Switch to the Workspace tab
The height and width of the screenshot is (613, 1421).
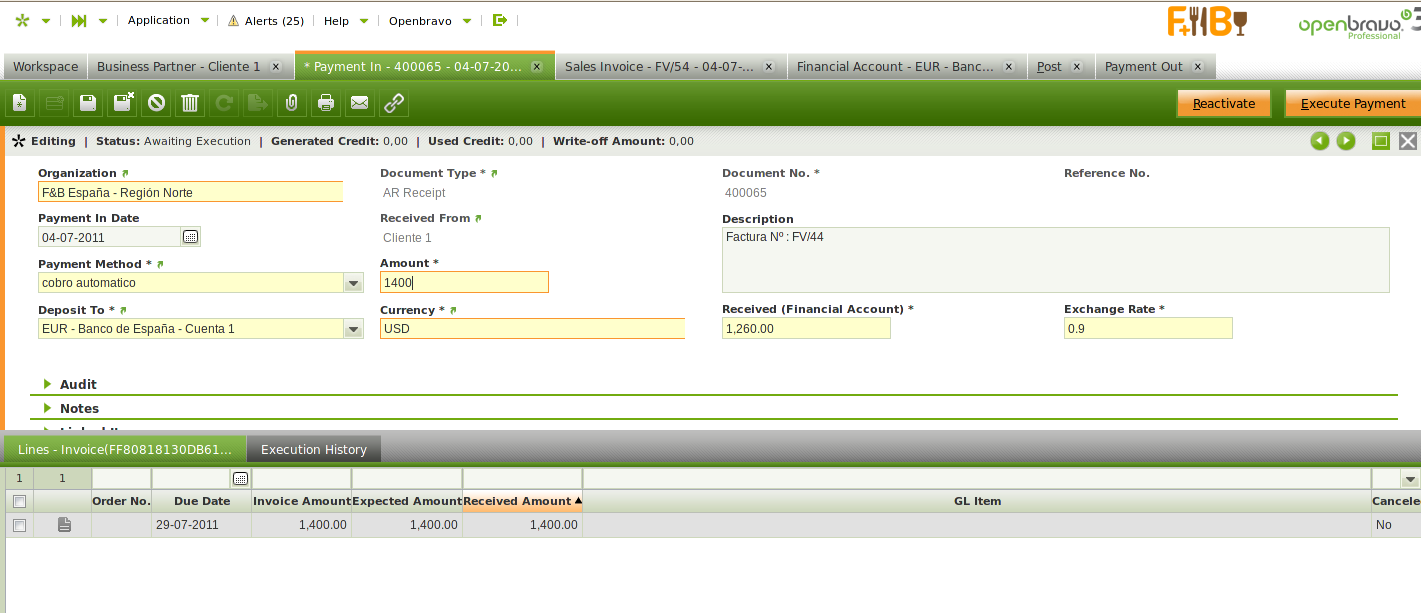[x=45, y=66]
